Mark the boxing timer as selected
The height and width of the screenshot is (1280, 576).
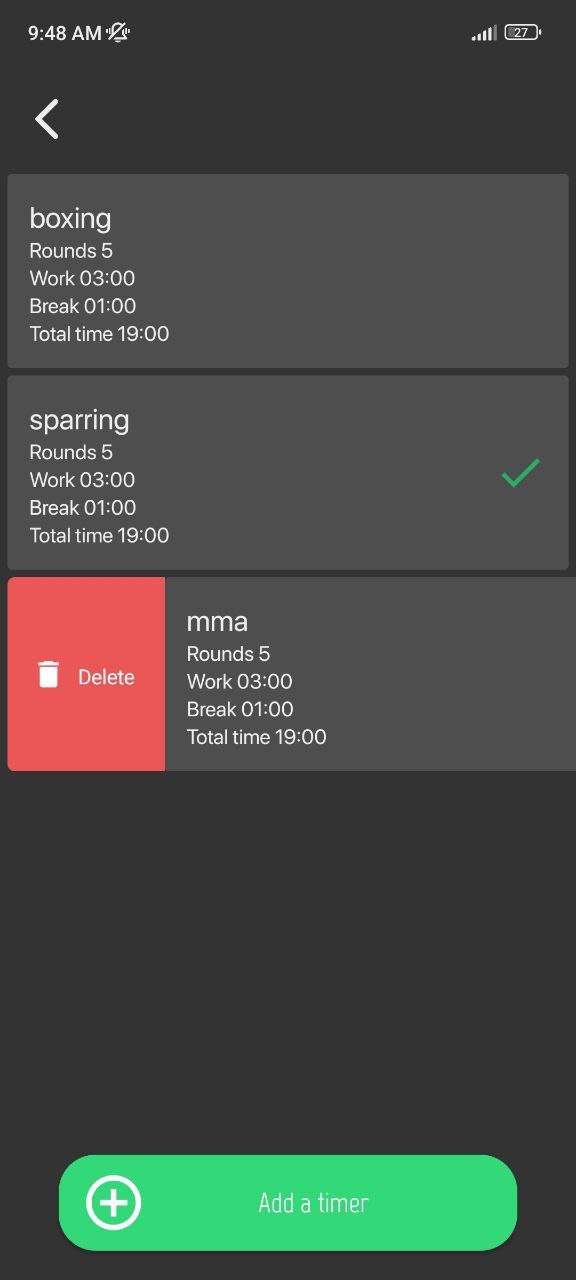288,270
